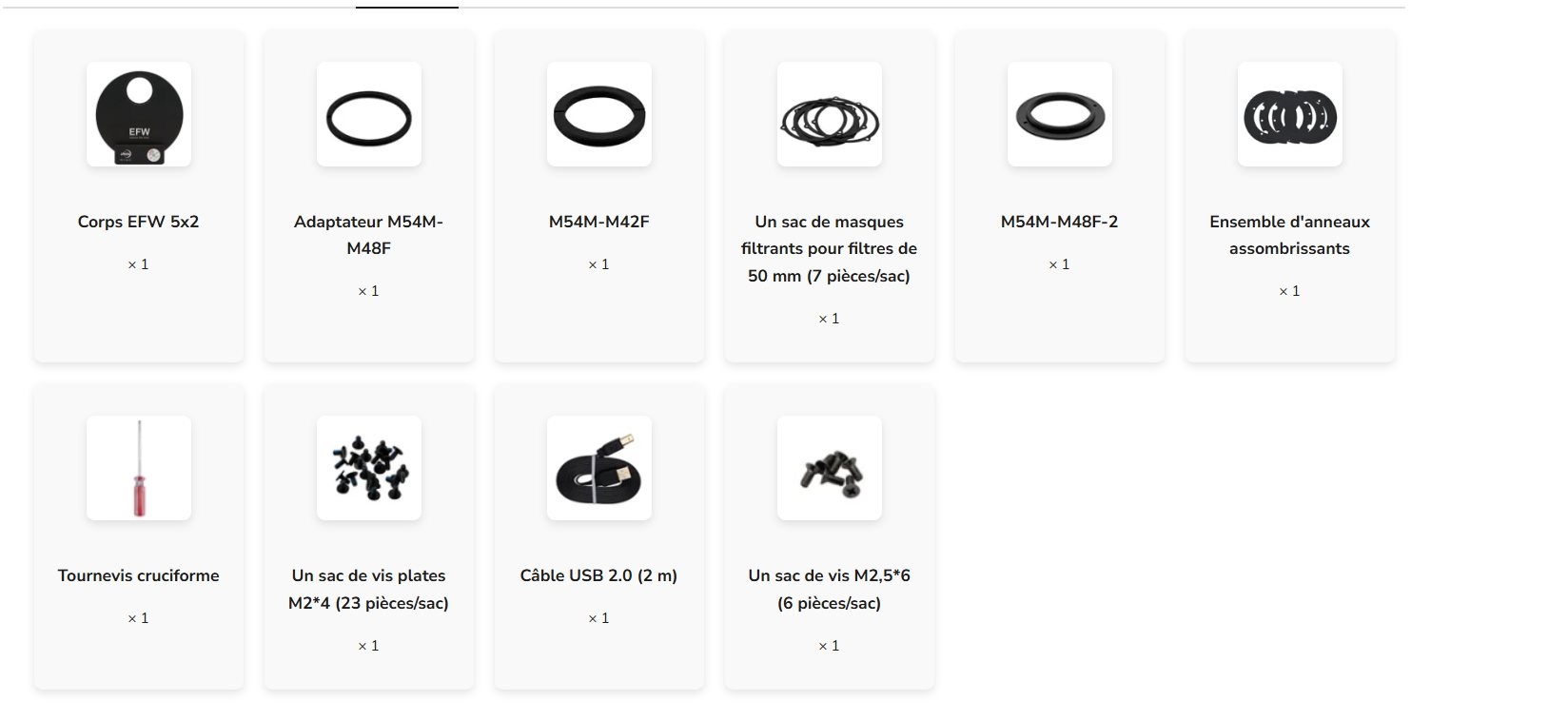Click the "Câble USB 2.0 (2 m)" label

point(599,575)
